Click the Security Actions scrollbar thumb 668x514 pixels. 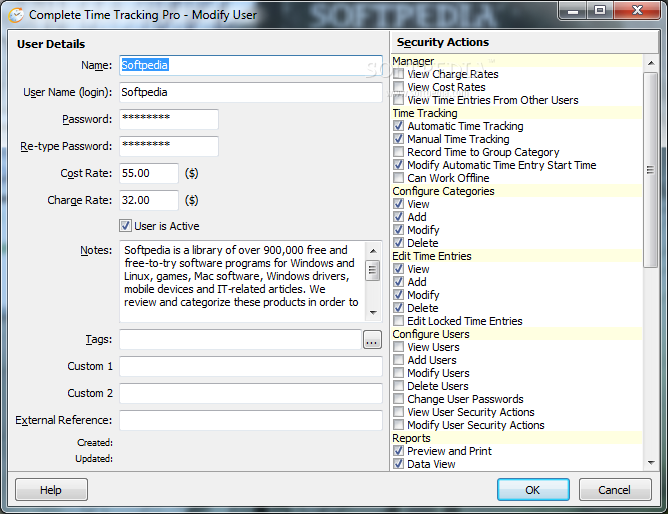[x=651, y=170]
